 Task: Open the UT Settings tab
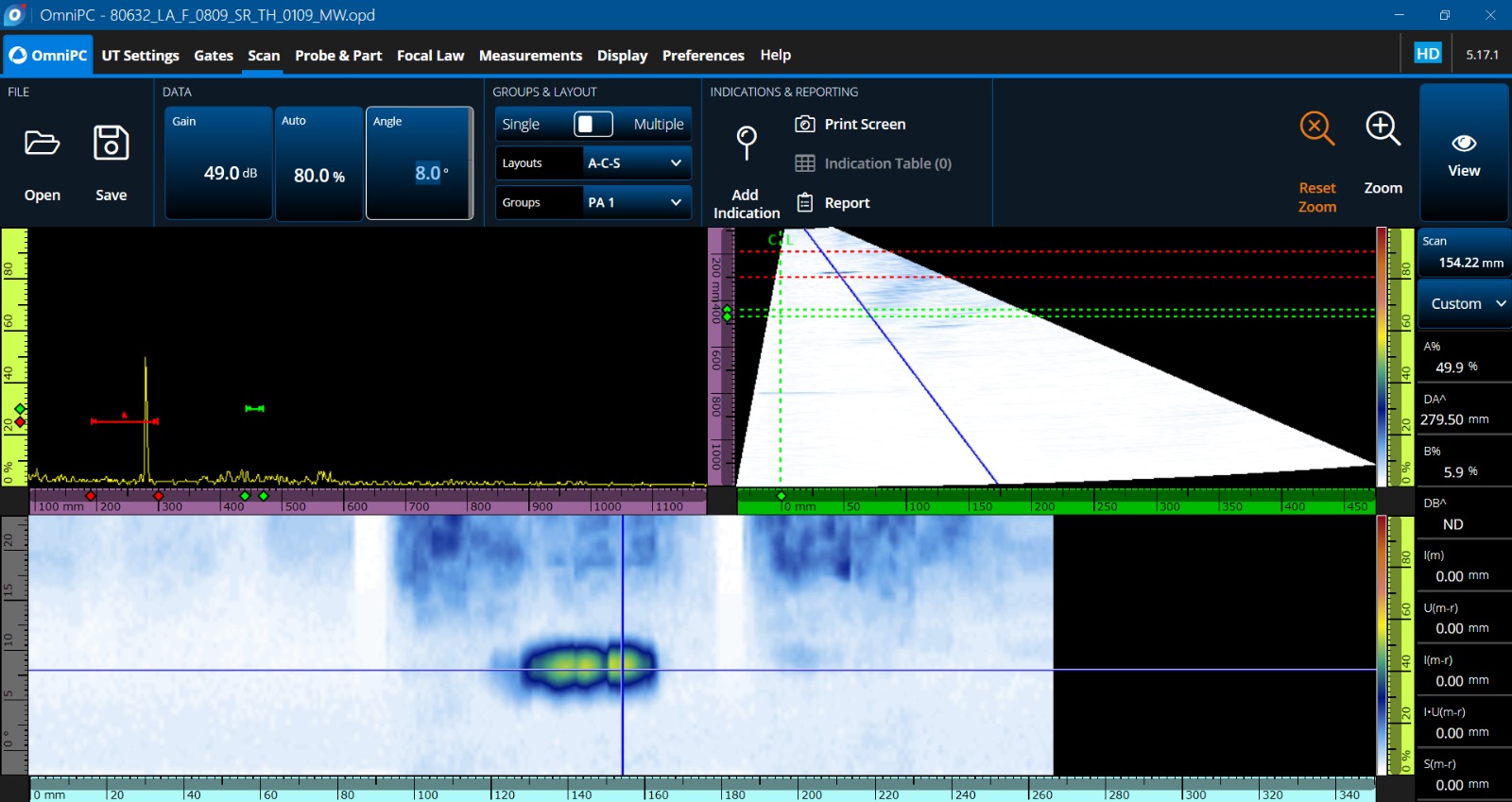[140, 55]
